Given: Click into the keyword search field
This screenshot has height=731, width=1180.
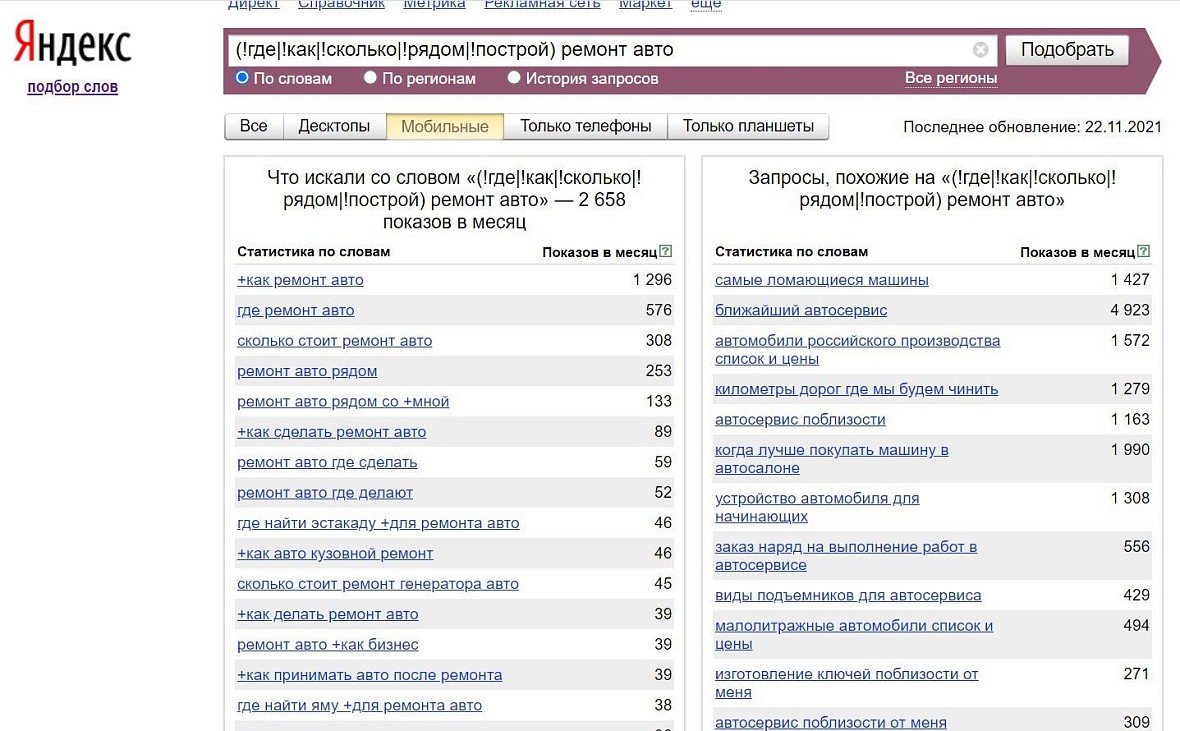Looking at the screenshot, I should coord(600,50).
